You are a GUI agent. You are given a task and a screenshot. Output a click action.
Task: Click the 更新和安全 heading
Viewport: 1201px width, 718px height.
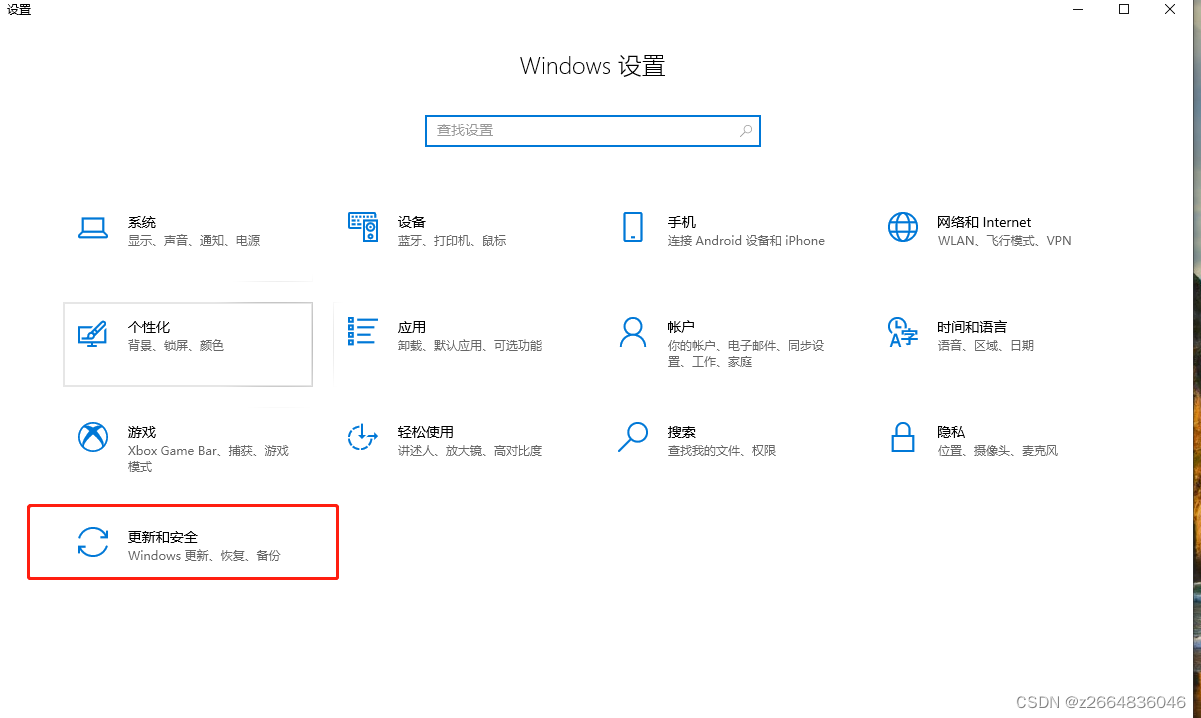(x=163, y=537)
